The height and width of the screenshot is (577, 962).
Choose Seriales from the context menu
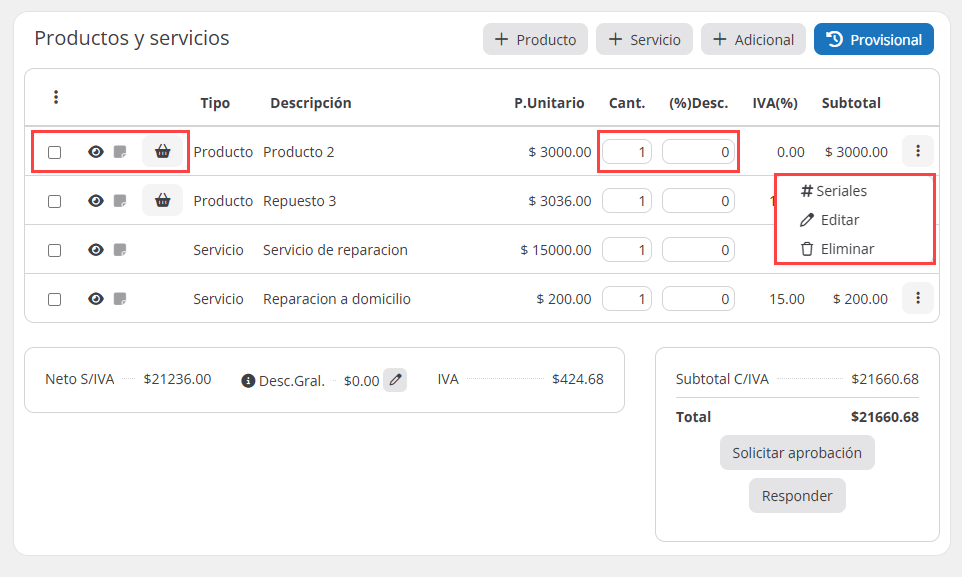pyautogui.click(x=833, y=191)
